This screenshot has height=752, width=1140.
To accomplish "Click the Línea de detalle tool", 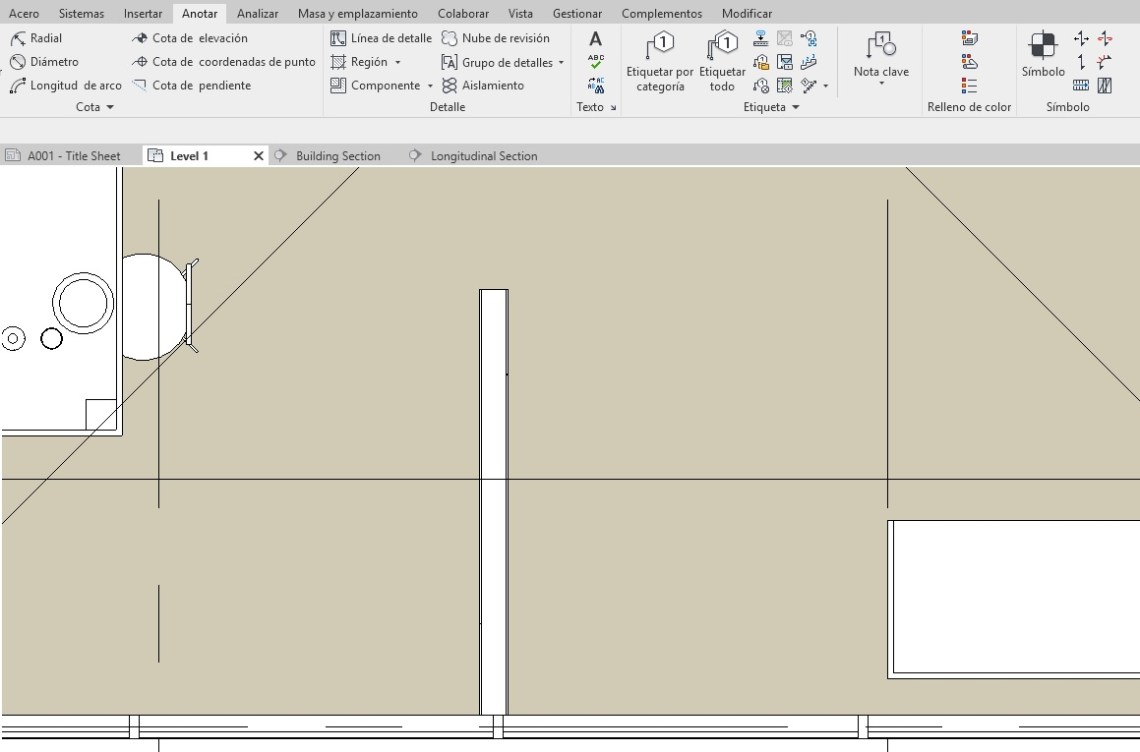I will click(x=381, y=39).
